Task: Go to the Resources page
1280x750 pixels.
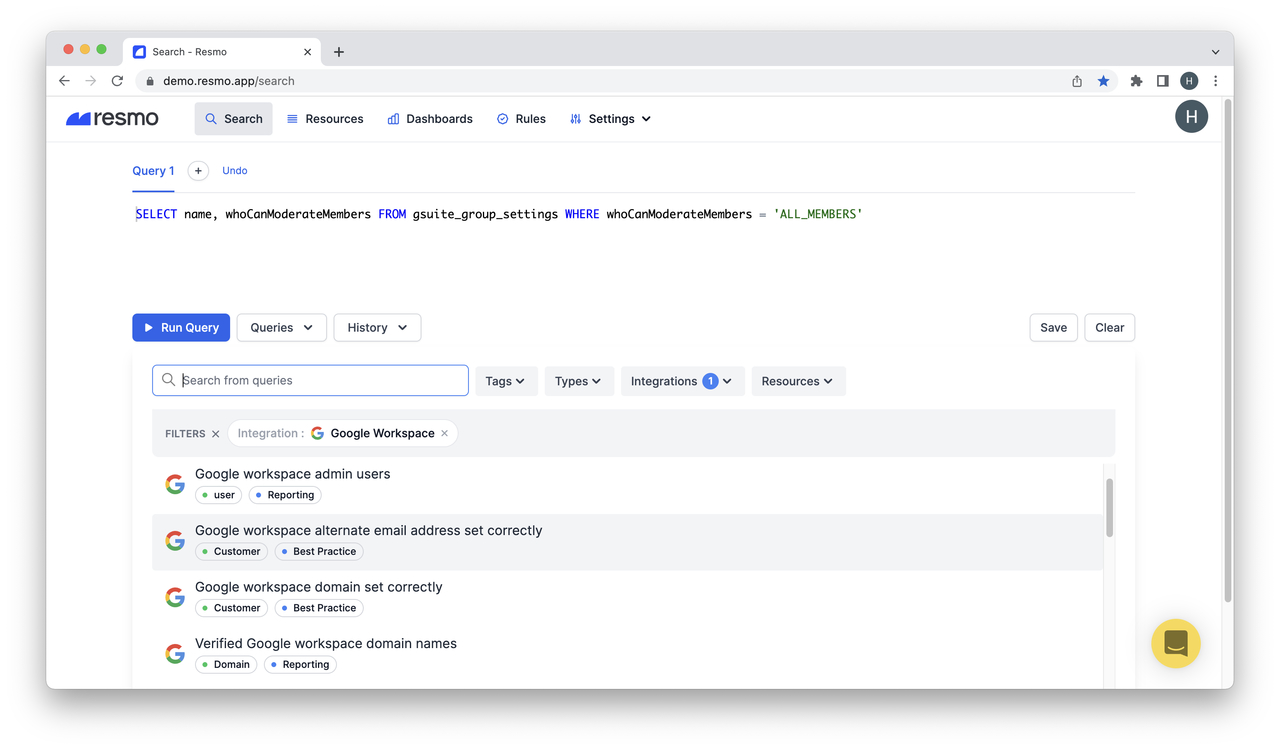Action: point(325,118)
